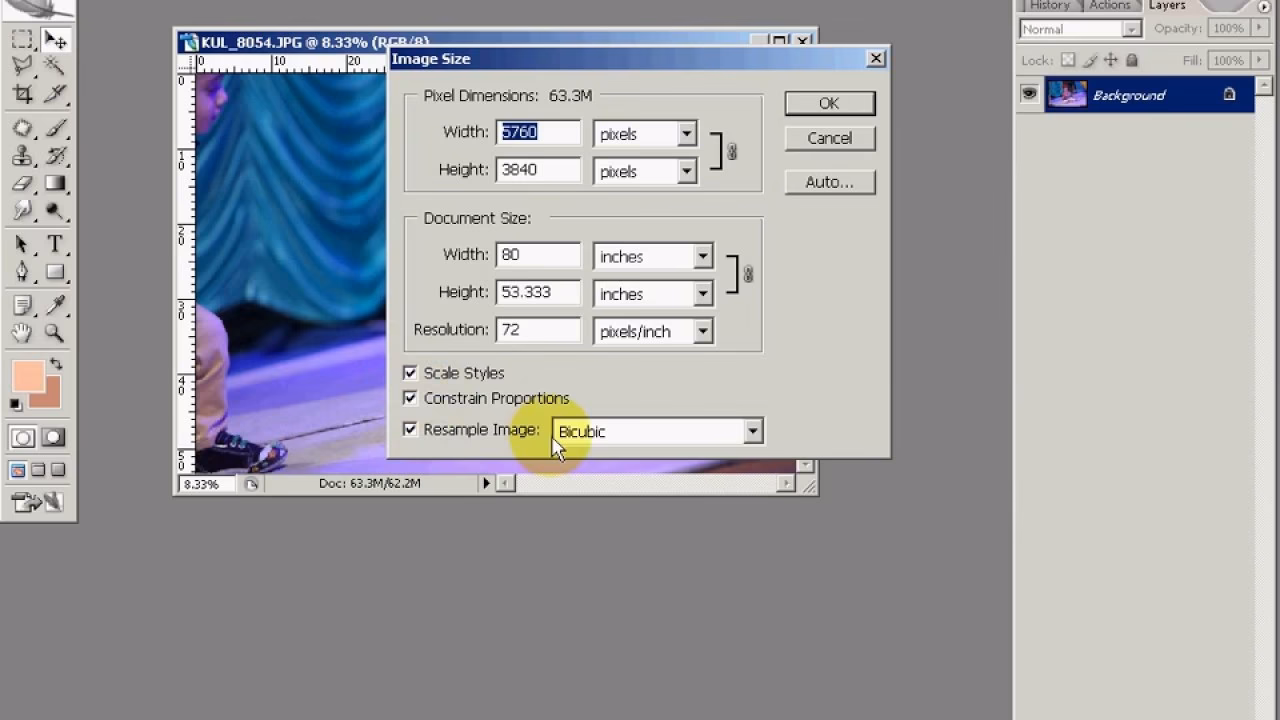Open the Bicubic resample dropdown
This screenshot has height=720, width=1280.
tap(752, 431)
